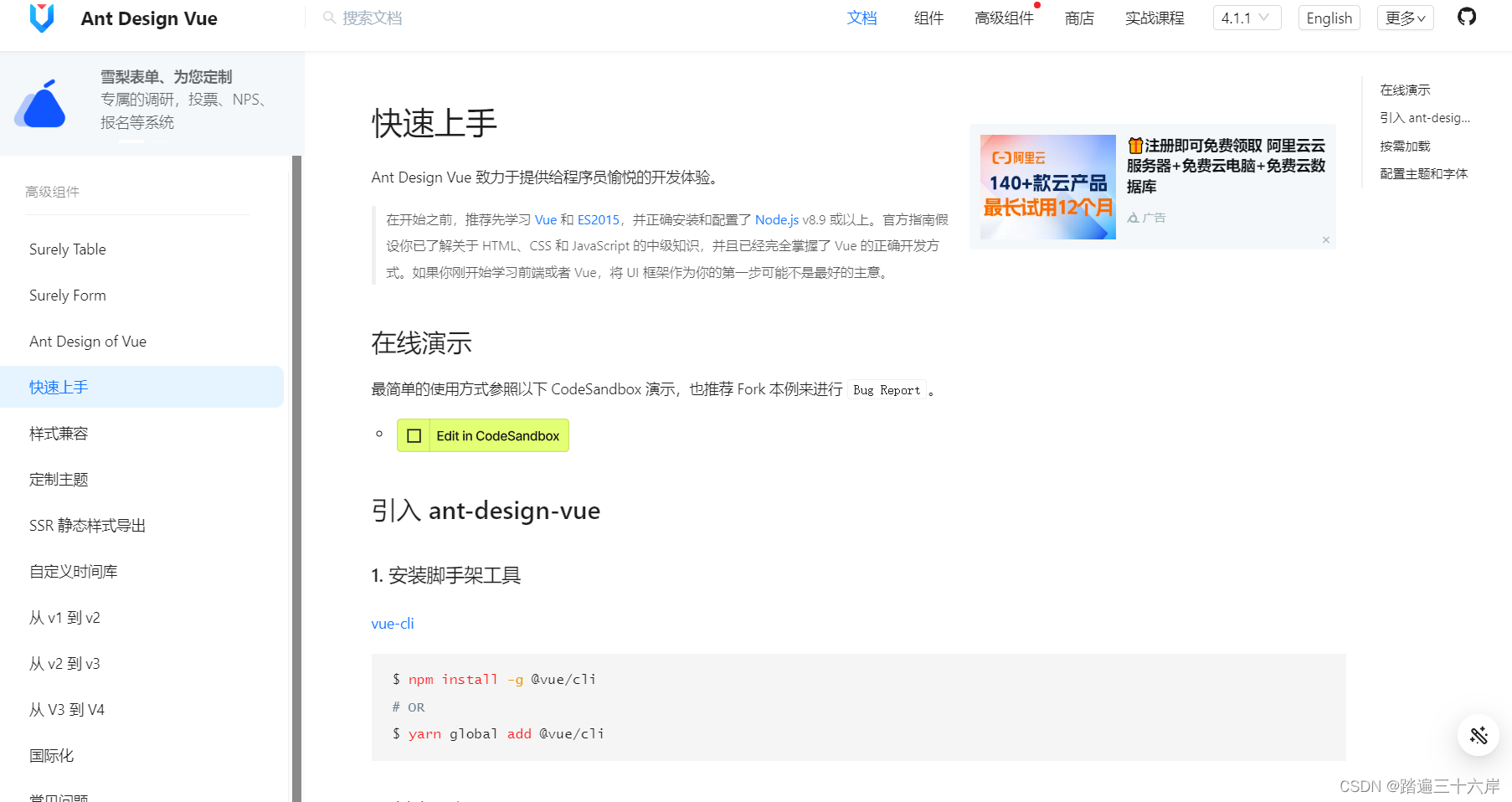Open the Node.js link
This screenshot has width=1512, height=802.
777,219
